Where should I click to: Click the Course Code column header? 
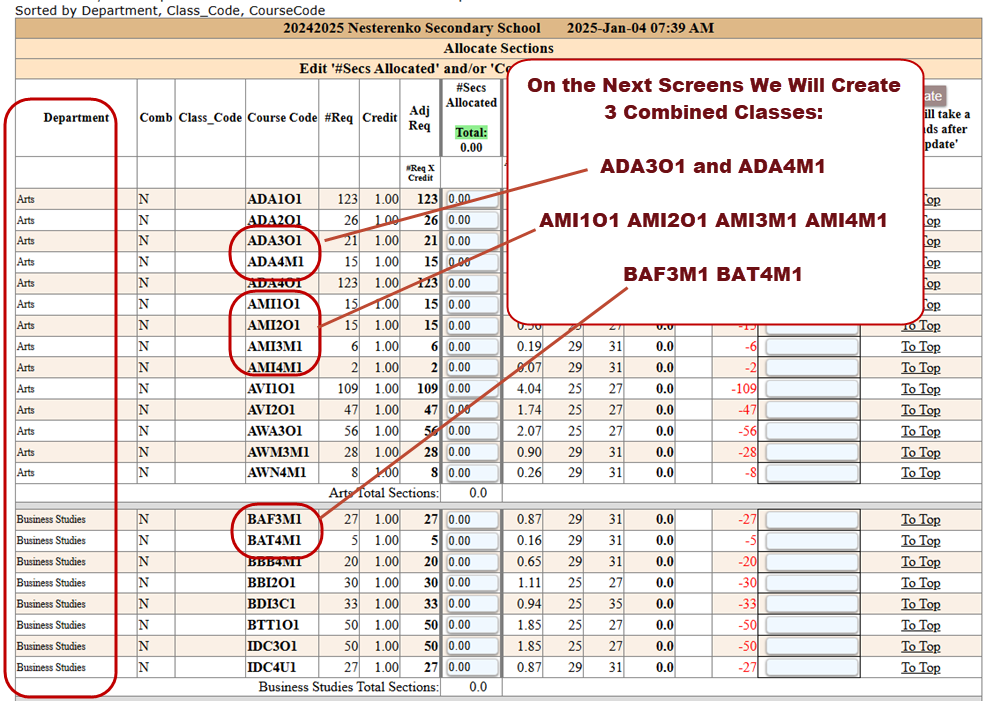coord(282,118)
